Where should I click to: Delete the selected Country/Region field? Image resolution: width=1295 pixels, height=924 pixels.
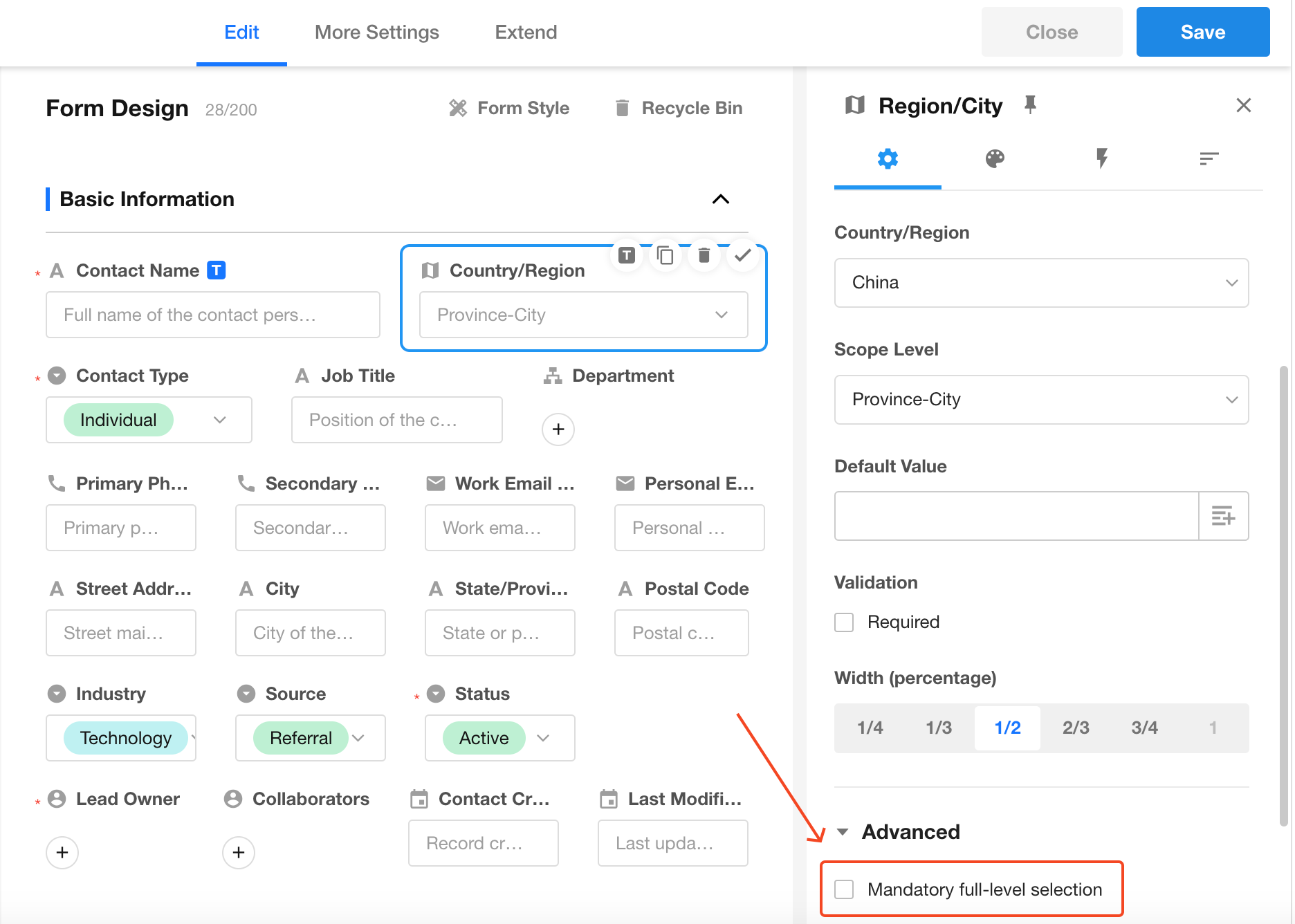tap(704, 256)
